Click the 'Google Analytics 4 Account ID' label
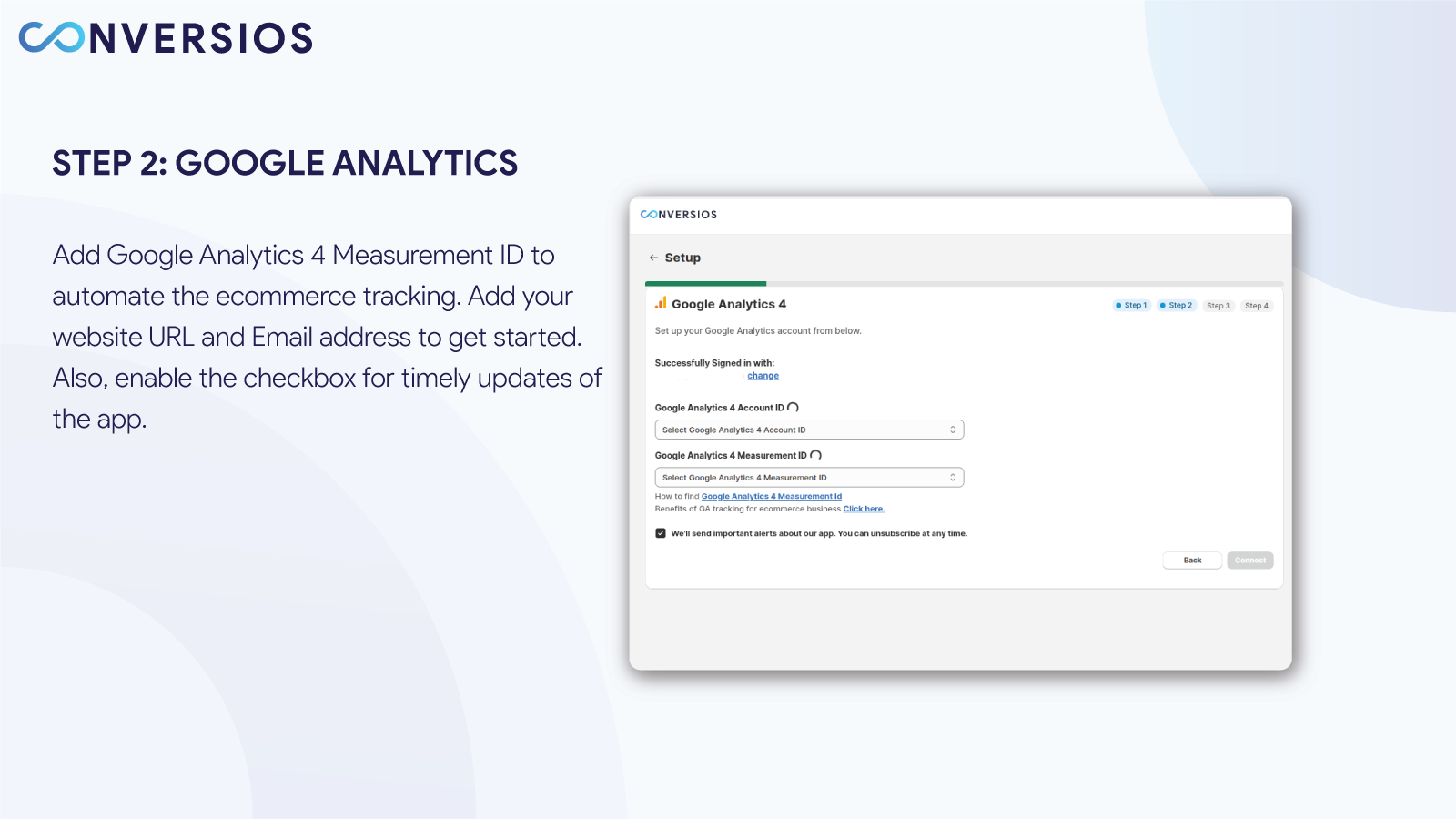 [x=719, y=408]
